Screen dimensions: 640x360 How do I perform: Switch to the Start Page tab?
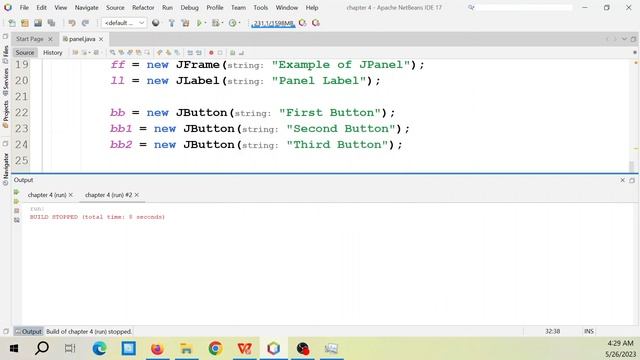(29, 39)
